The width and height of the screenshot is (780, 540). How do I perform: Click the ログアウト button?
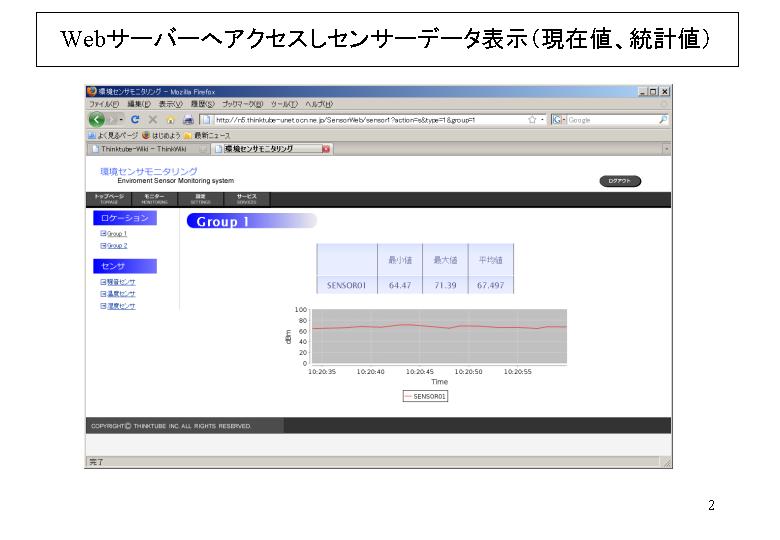coord(620,181)
